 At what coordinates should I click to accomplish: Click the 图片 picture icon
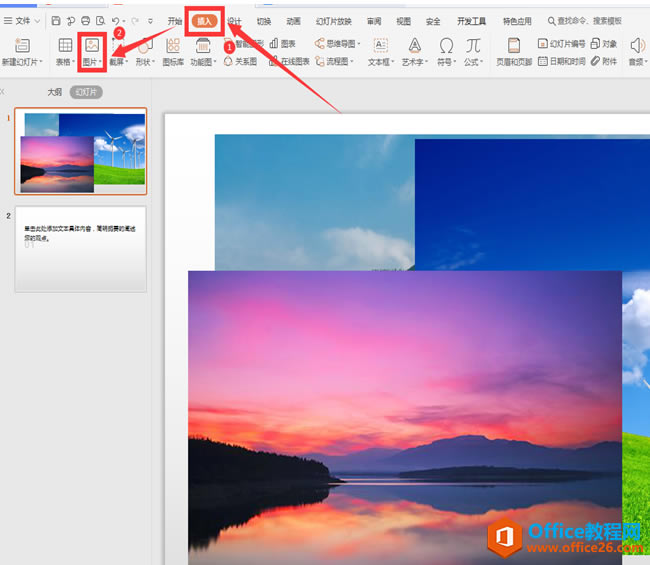[92, 45]
